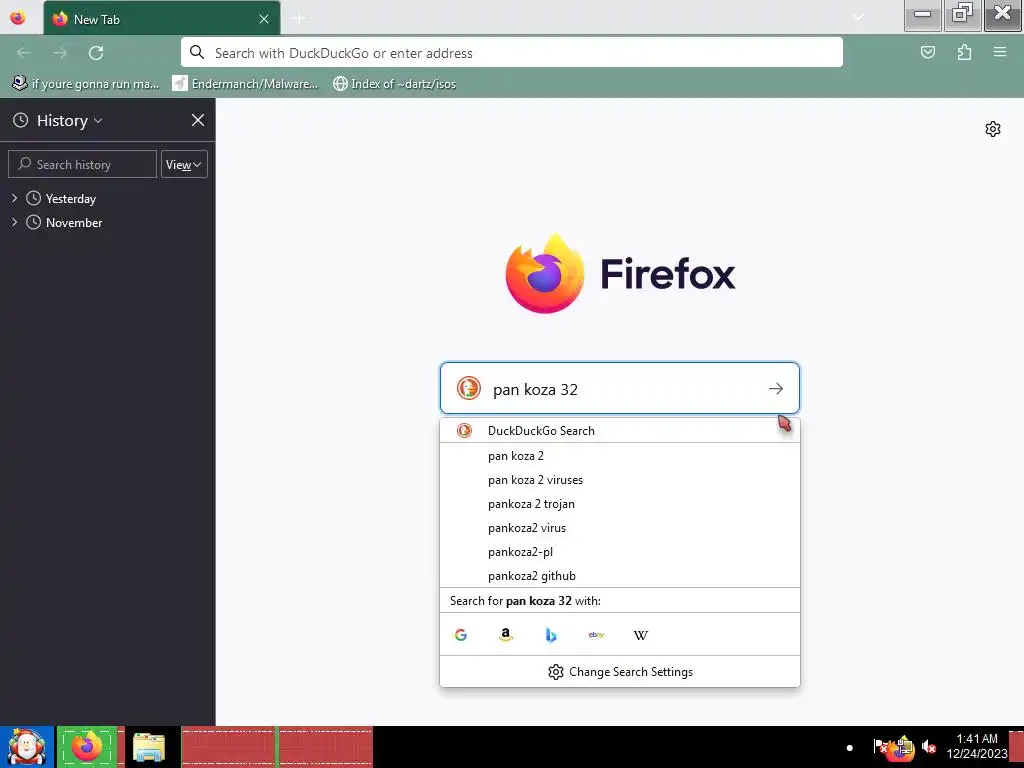Open the new tab plus button

click(x=299, y=18)
